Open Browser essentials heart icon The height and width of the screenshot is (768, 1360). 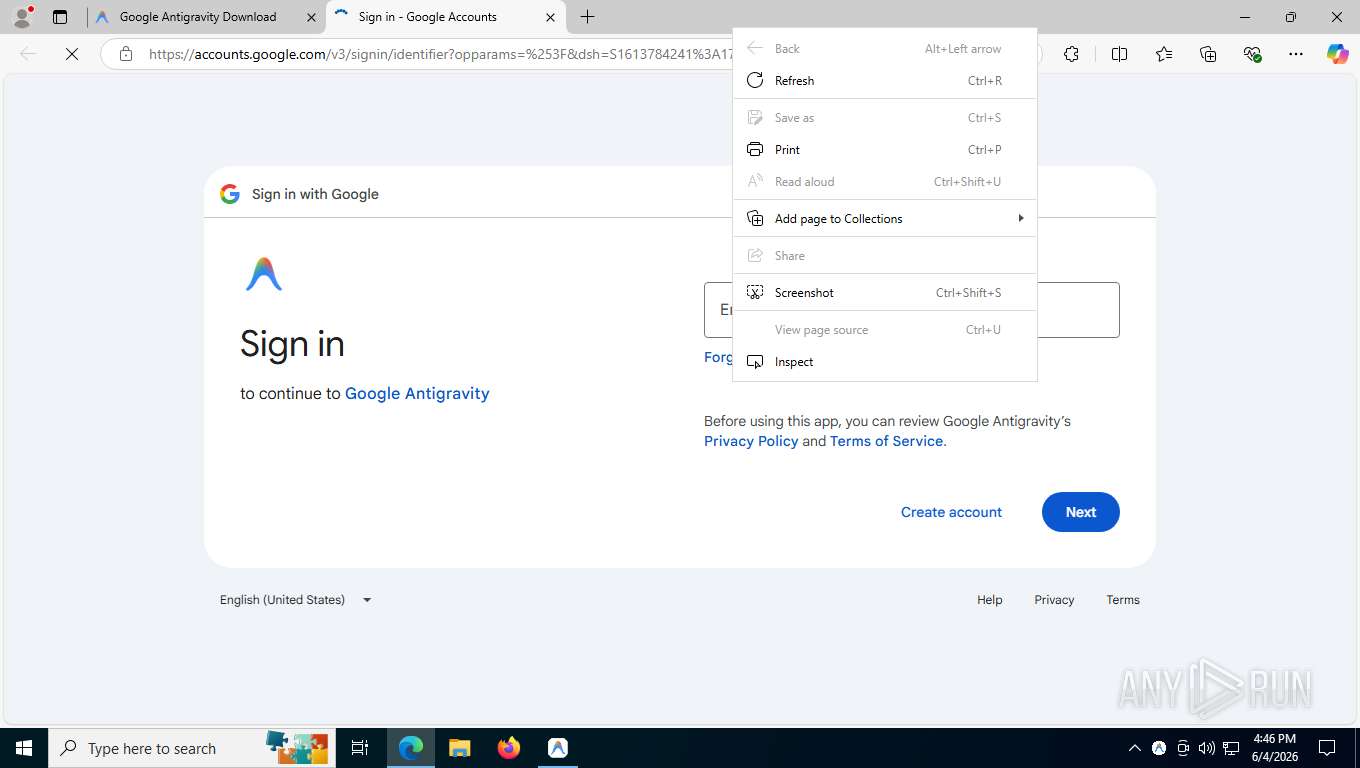[1252, 54]
